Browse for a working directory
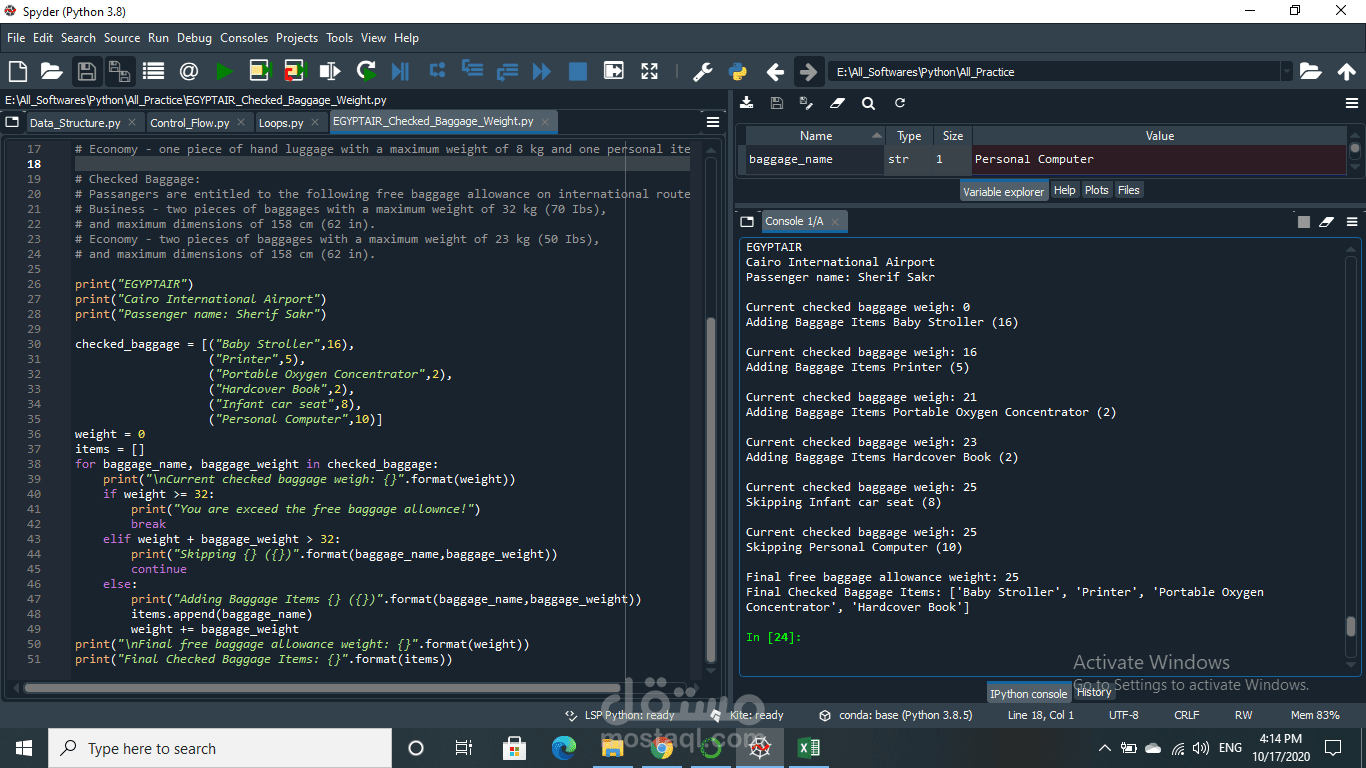 tap(1311, 71)
